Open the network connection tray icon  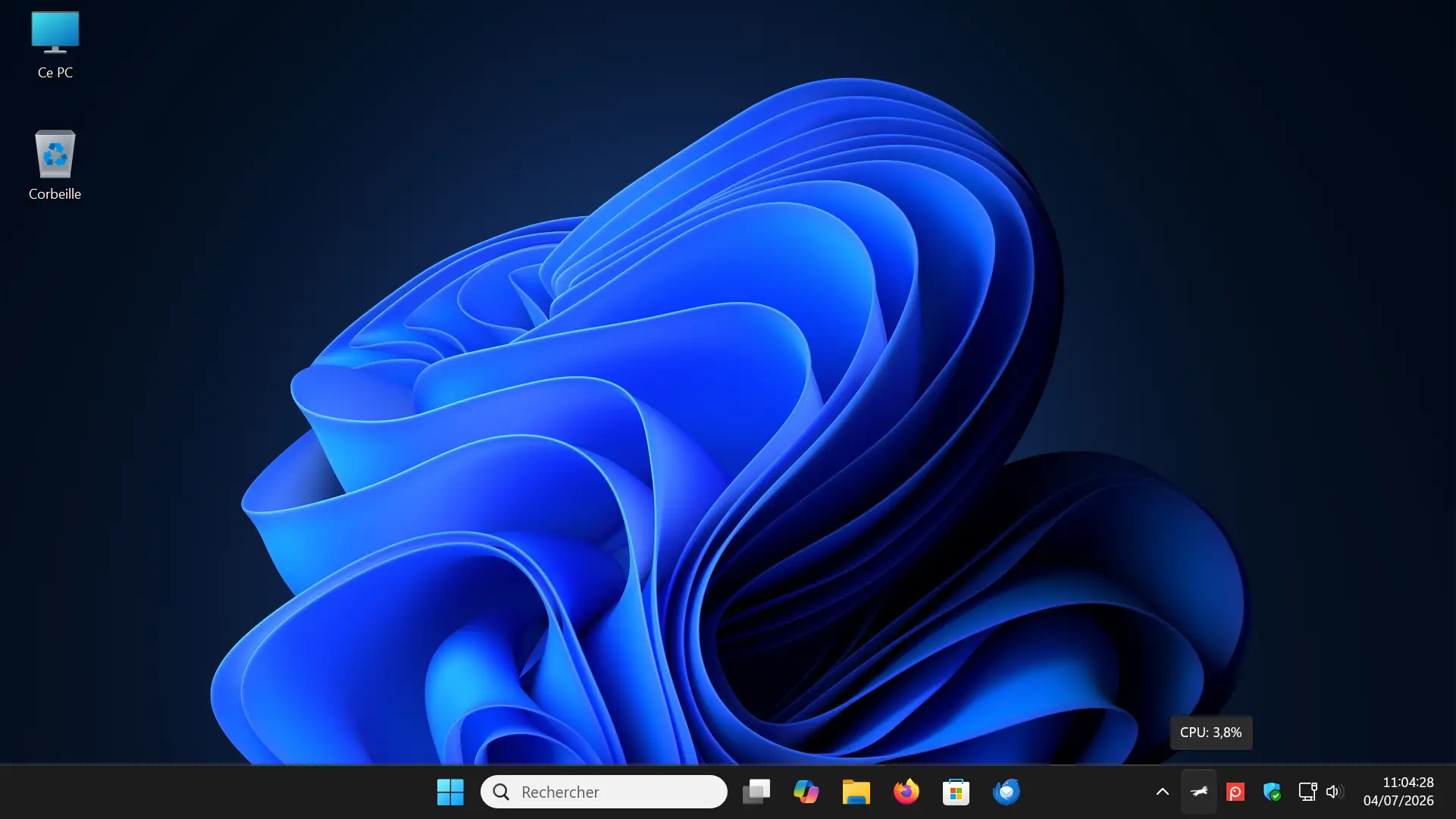tap(1307, 792)
